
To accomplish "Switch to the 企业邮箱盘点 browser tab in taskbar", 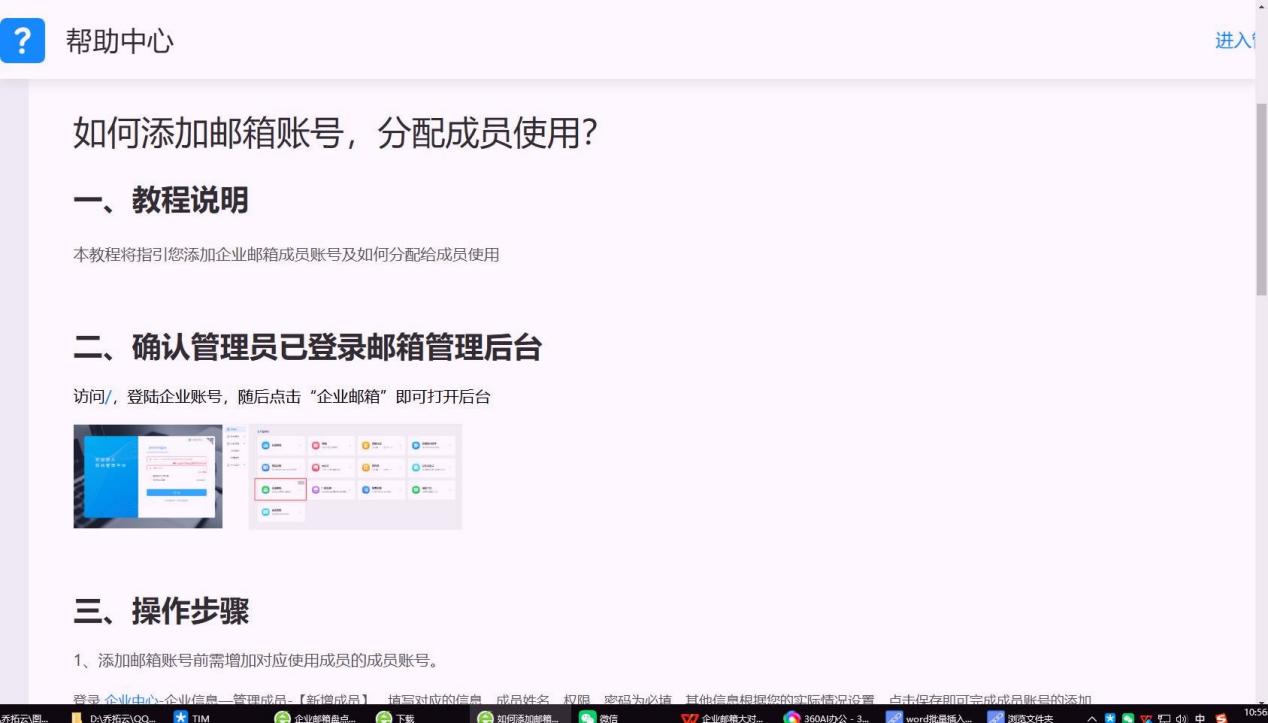I will (x=316, y=717).
